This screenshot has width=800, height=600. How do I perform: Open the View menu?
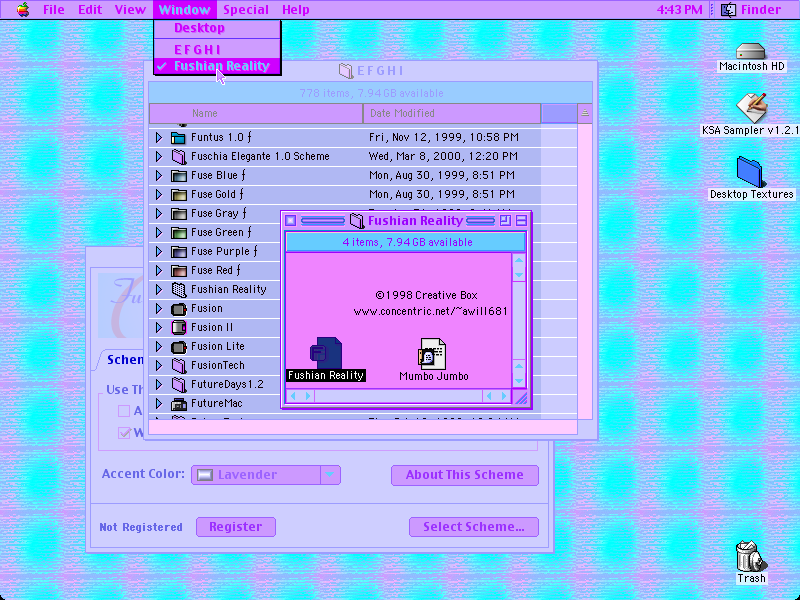tap(130, 10)
